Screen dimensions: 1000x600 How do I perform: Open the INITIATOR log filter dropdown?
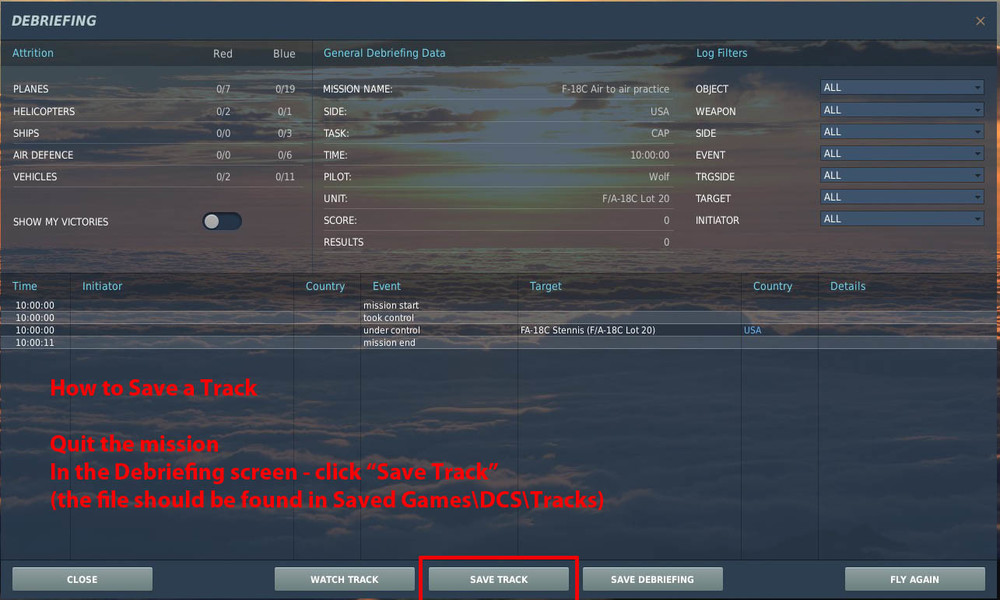click(902, 219)
